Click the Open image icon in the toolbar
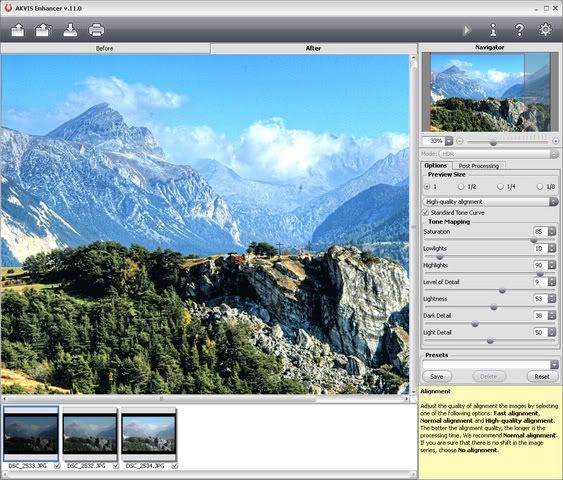Screen dimensions: 563x480 point(18,30)
